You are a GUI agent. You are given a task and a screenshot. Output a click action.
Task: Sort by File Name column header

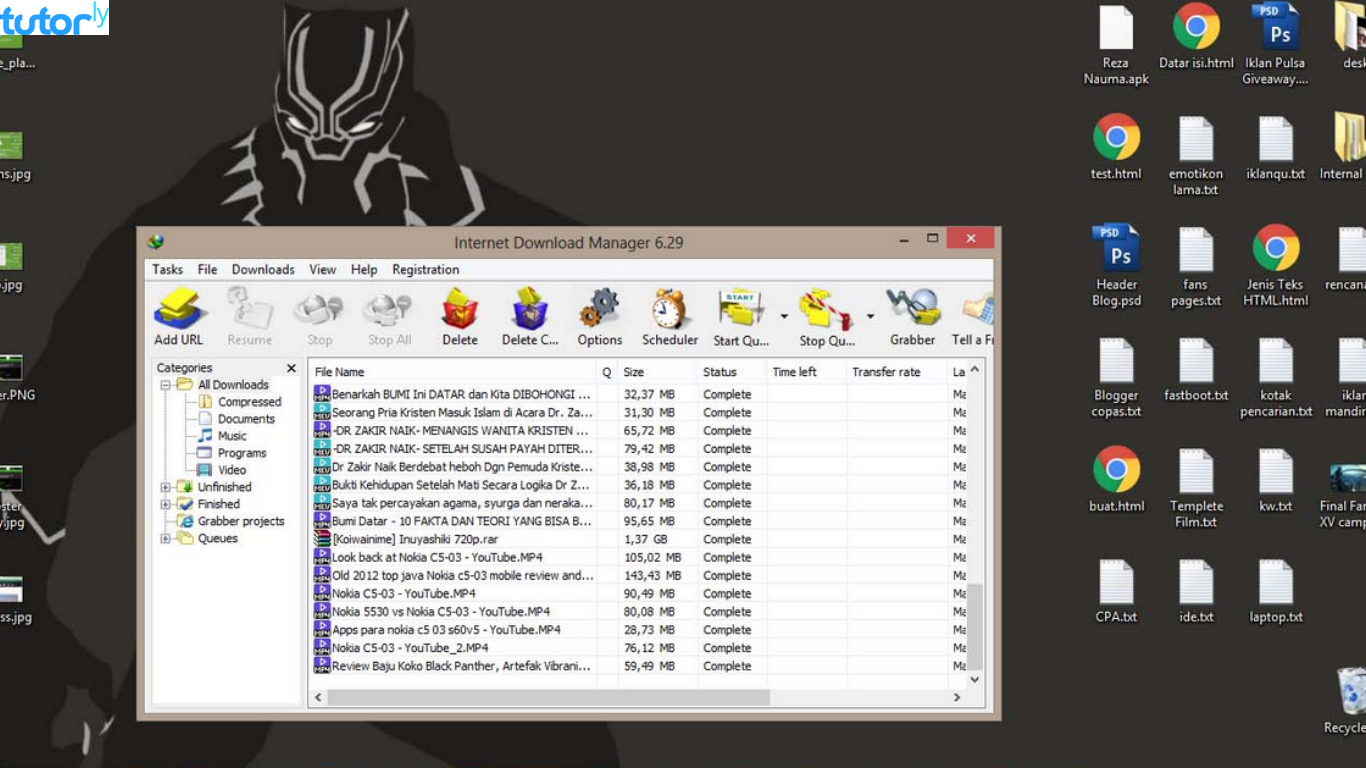[452, 372]
